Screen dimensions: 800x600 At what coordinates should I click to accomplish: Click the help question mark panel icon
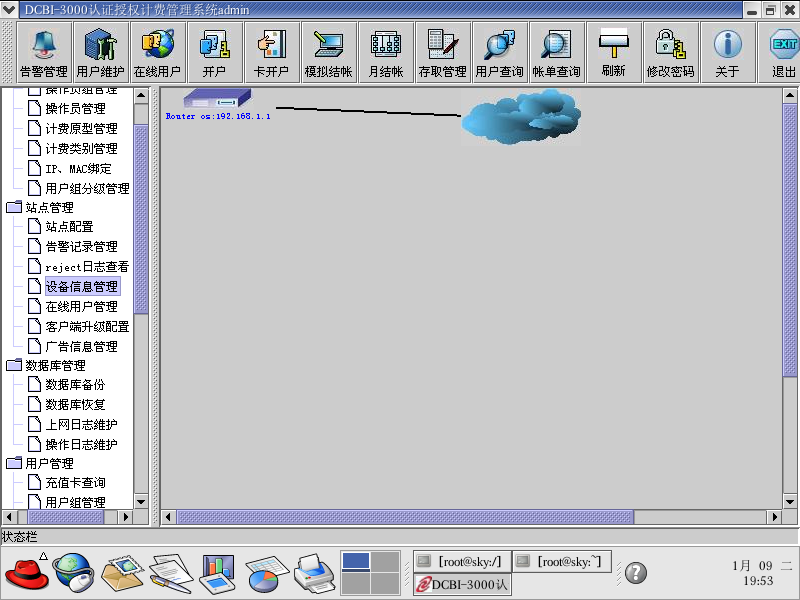coord(636,572)
